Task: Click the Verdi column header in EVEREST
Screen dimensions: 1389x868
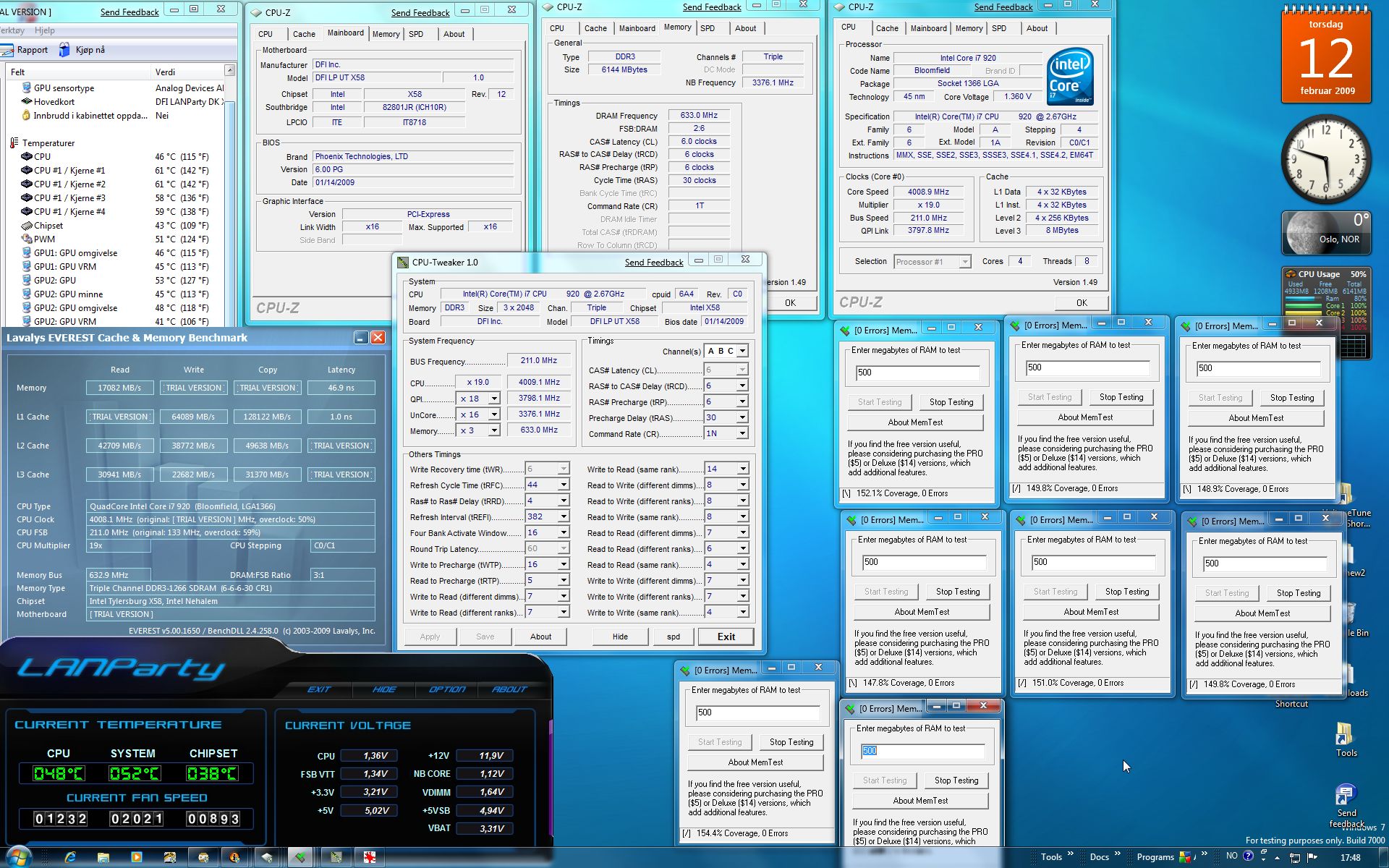Action: [x=188, y=72]
